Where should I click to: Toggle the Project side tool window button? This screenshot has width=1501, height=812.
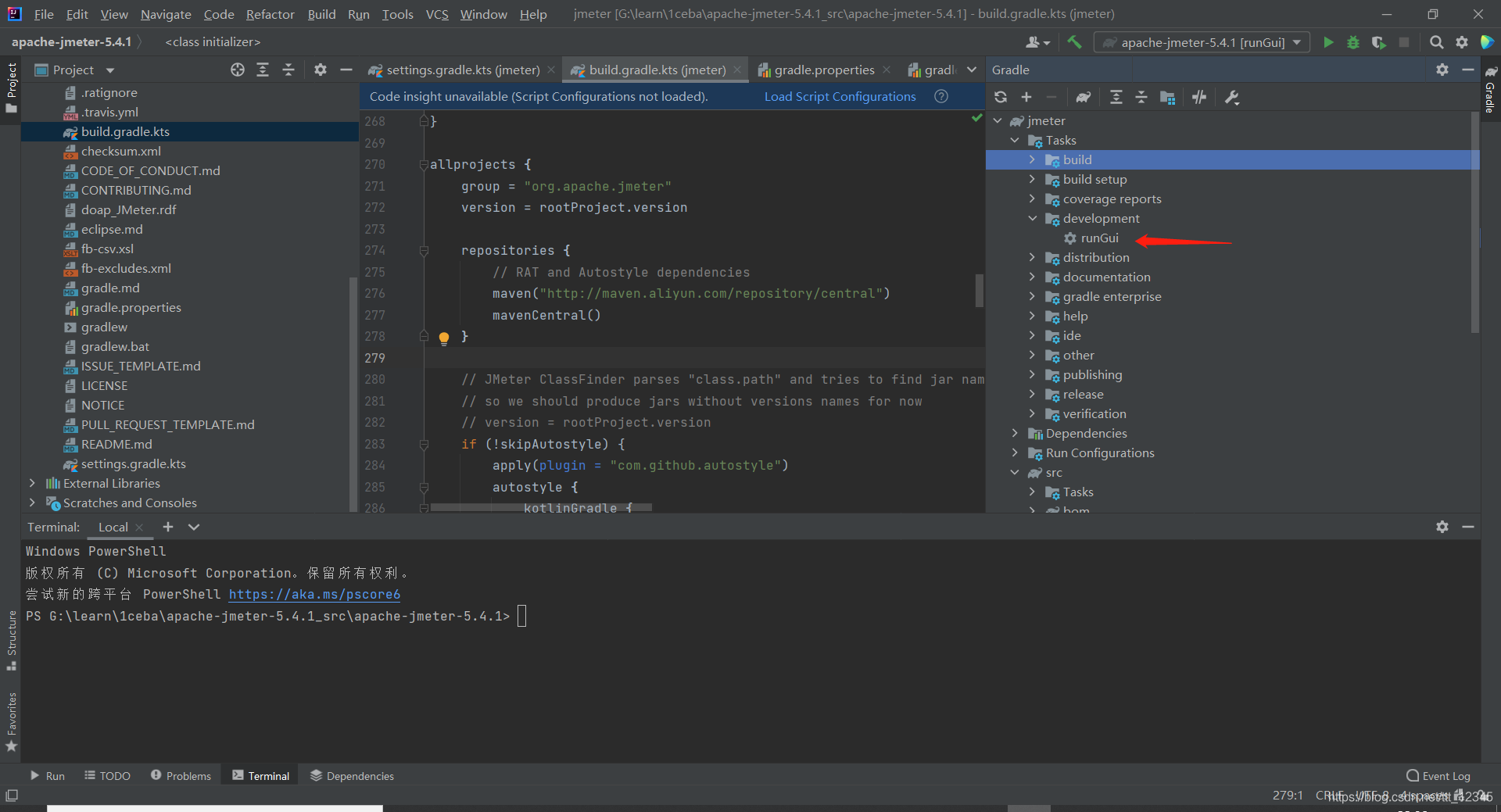pos(11,88)
